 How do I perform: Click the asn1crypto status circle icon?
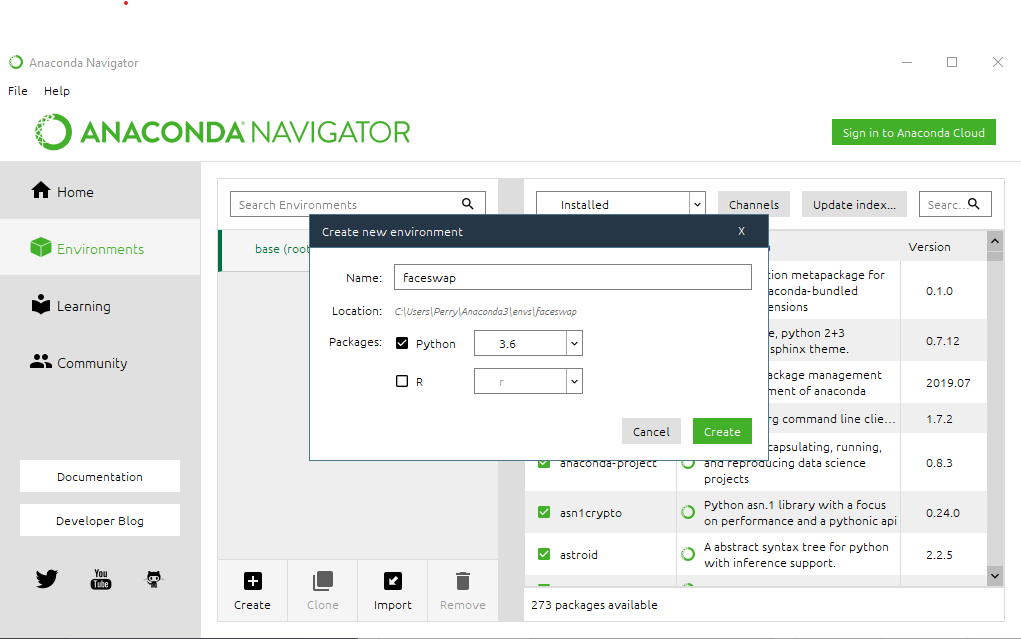click(x=688, y=512)
